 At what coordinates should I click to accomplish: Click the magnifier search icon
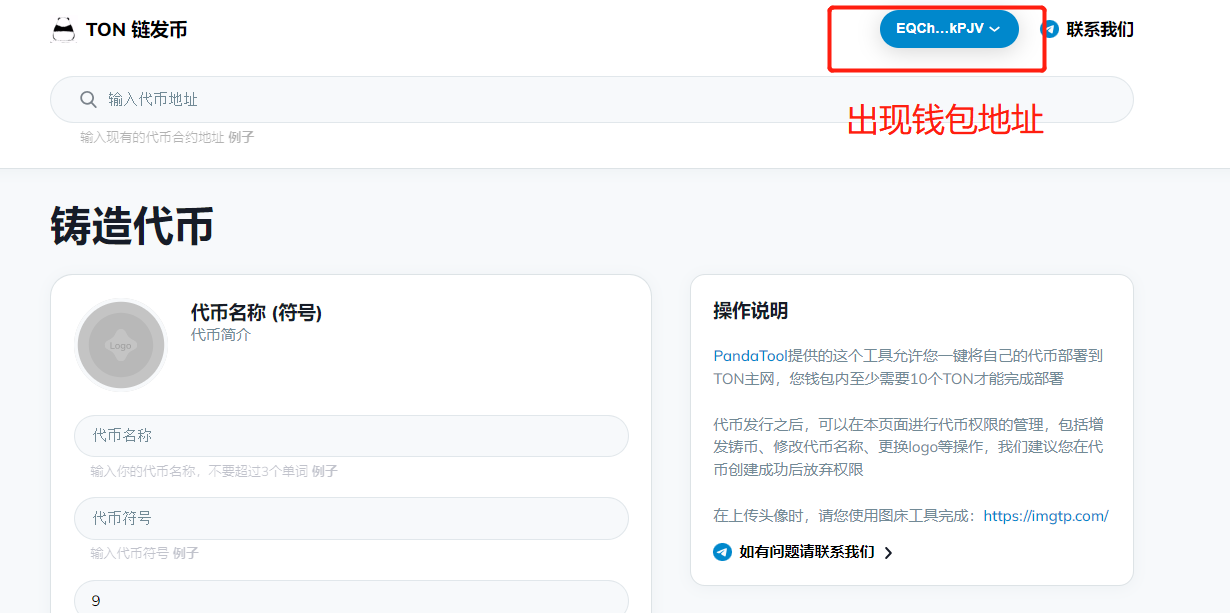pos(88,100)
